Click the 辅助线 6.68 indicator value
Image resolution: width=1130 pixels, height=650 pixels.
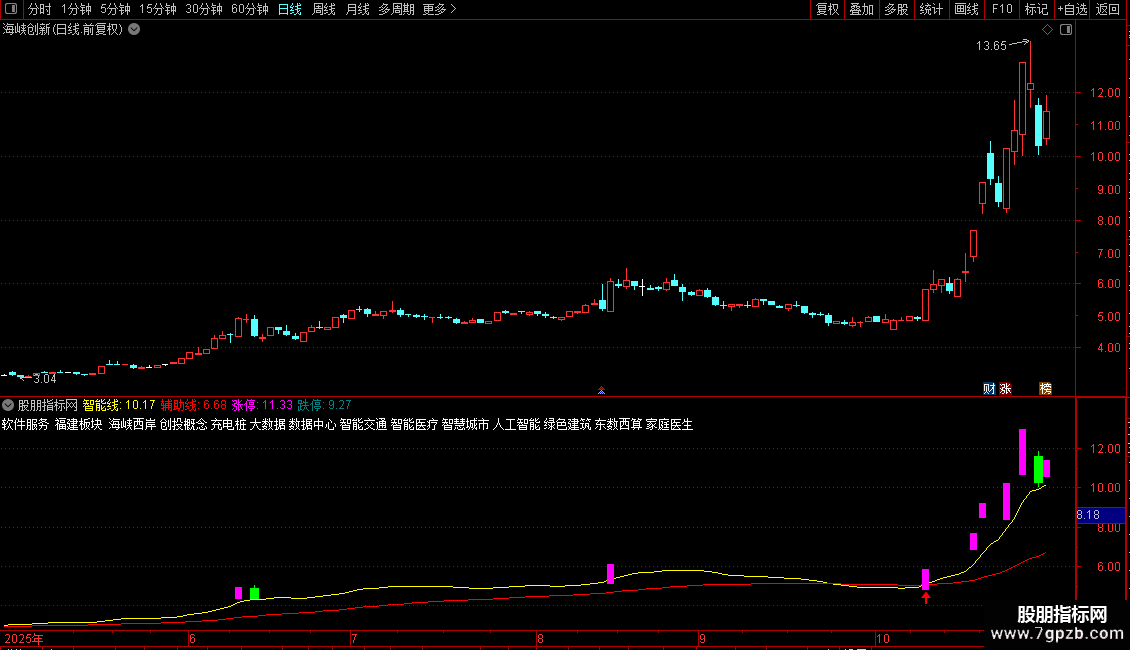tap(193, 406)
